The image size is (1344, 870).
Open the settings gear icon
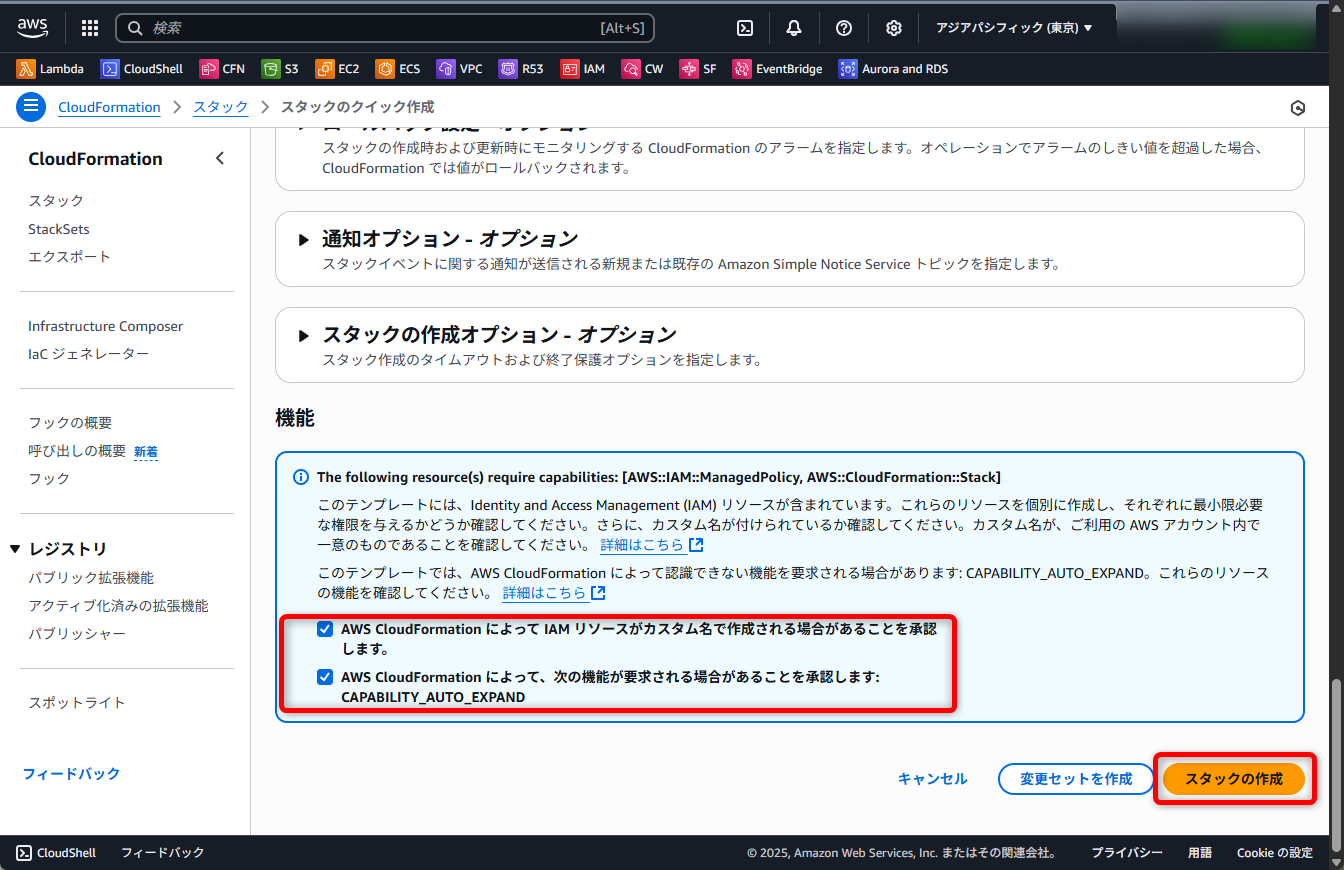894,28
